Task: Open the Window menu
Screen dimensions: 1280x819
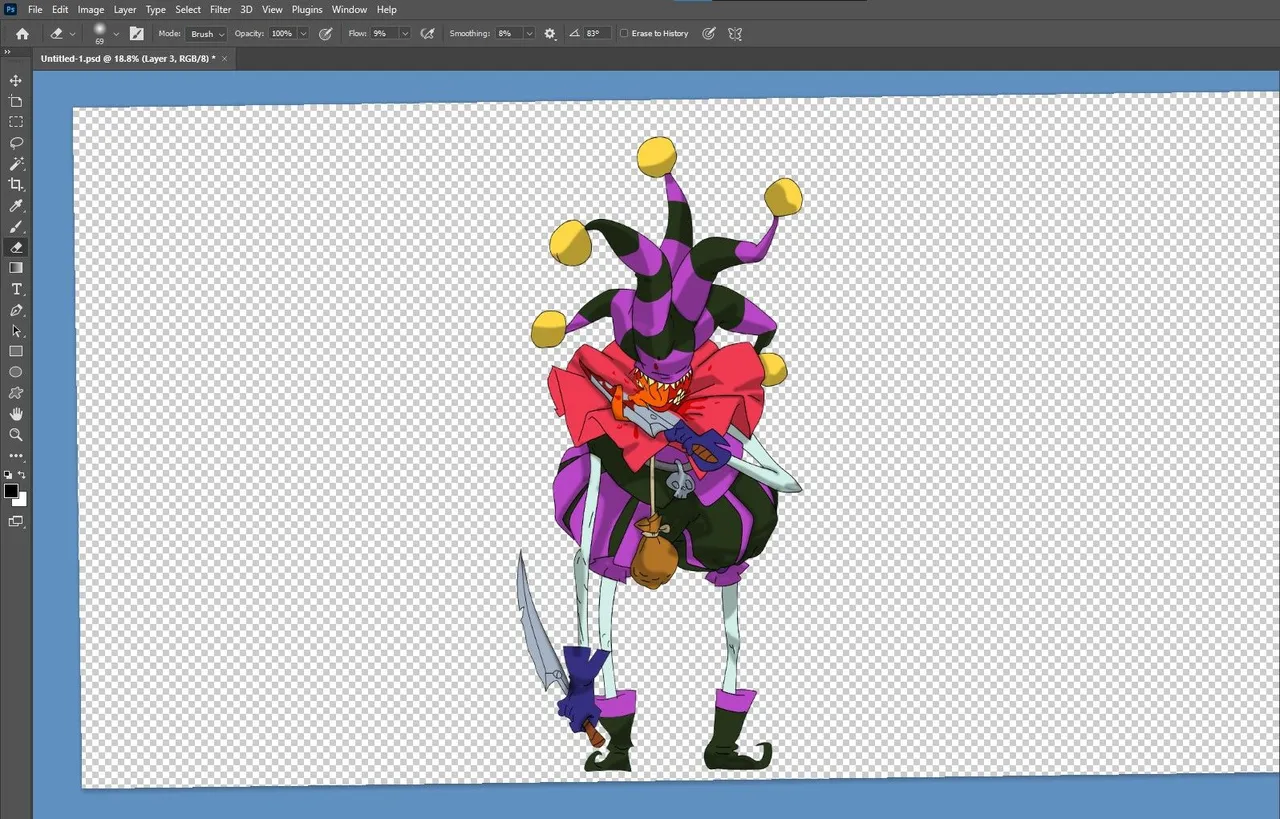Action: (349, 9)
